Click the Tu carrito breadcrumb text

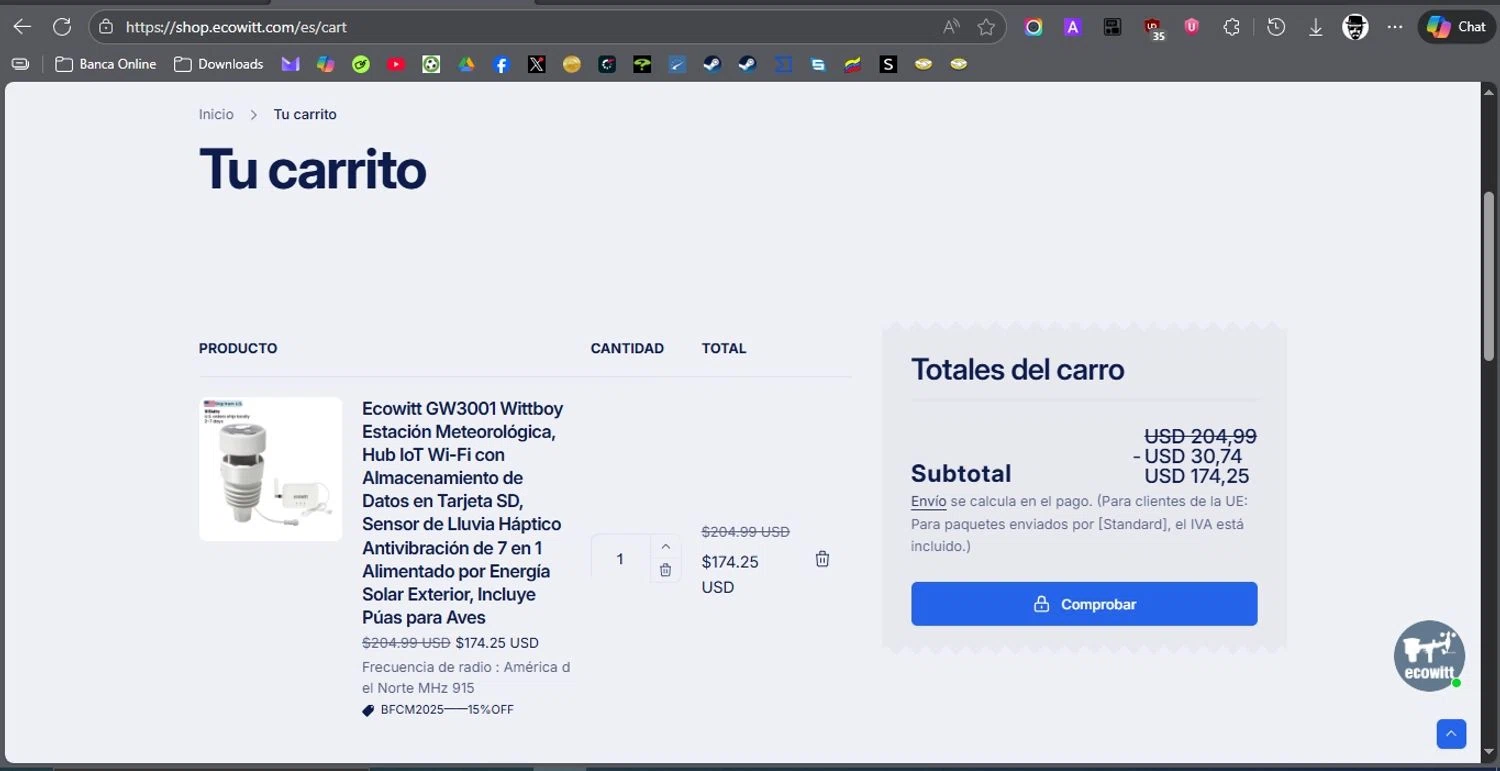[x=305, y=114]
